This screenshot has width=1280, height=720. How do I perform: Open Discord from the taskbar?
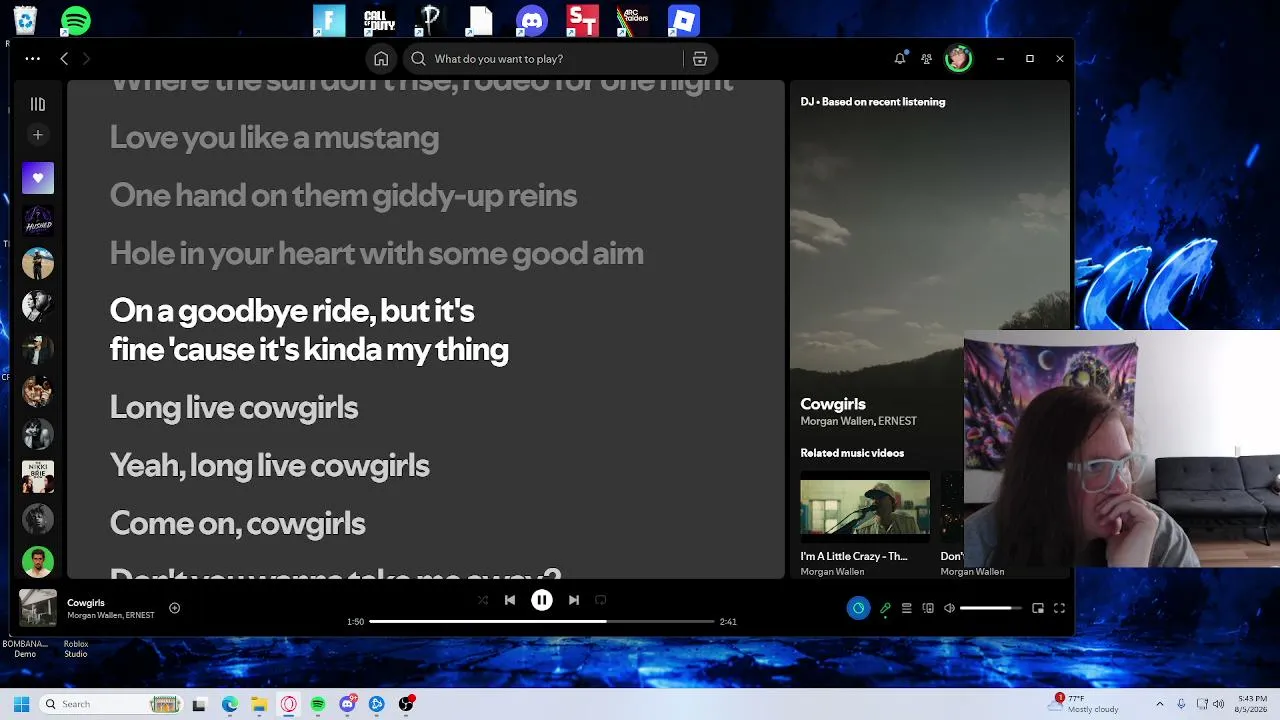tap(347, 704)
